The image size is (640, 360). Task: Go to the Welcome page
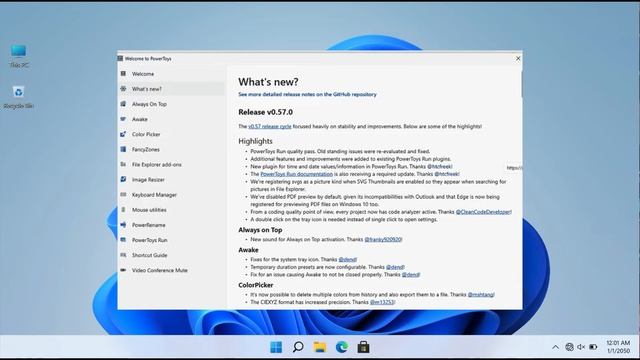[x=171, y=74]
